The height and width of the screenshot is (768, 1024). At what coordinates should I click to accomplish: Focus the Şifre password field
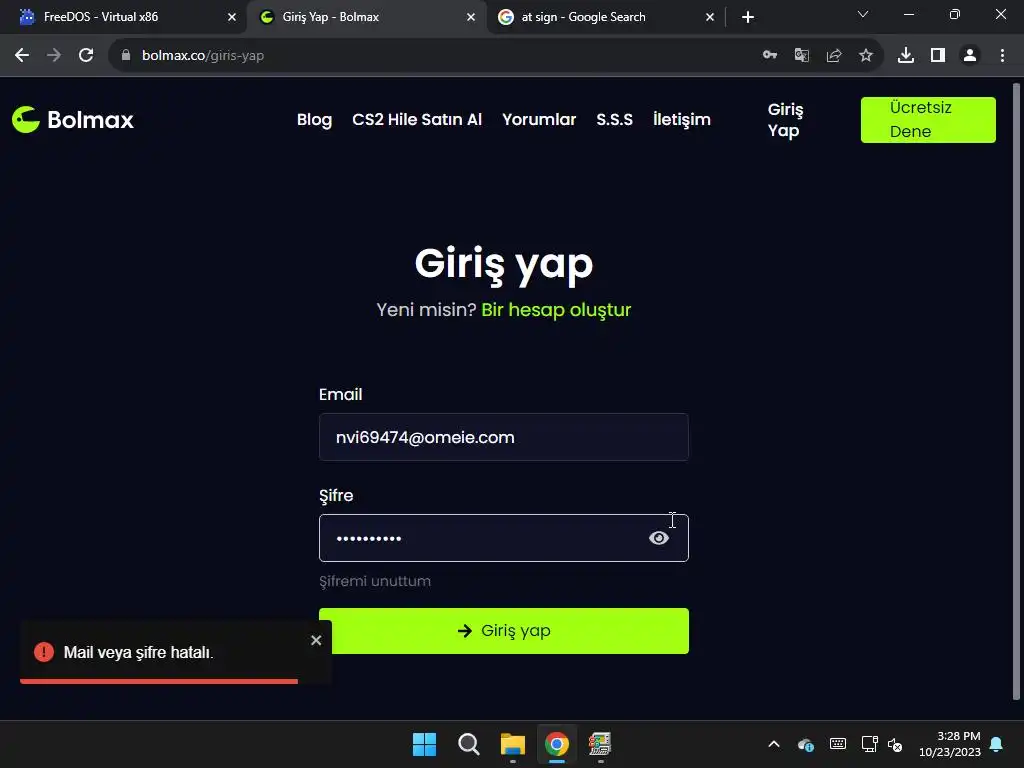[x=504, y=538]
